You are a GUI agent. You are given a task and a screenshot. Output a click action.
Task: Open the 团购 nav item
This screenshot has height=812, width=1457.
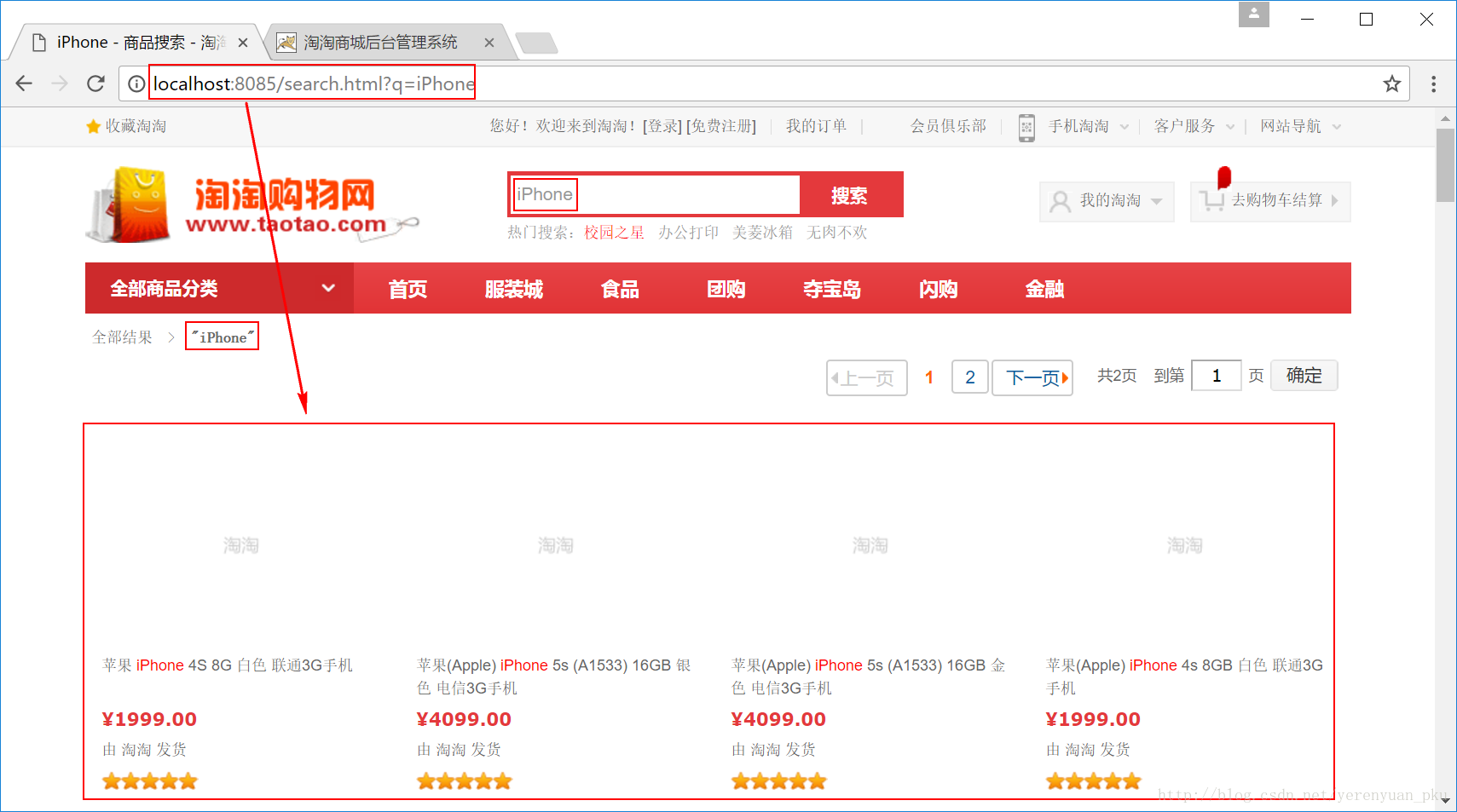(x=726, y=289)
